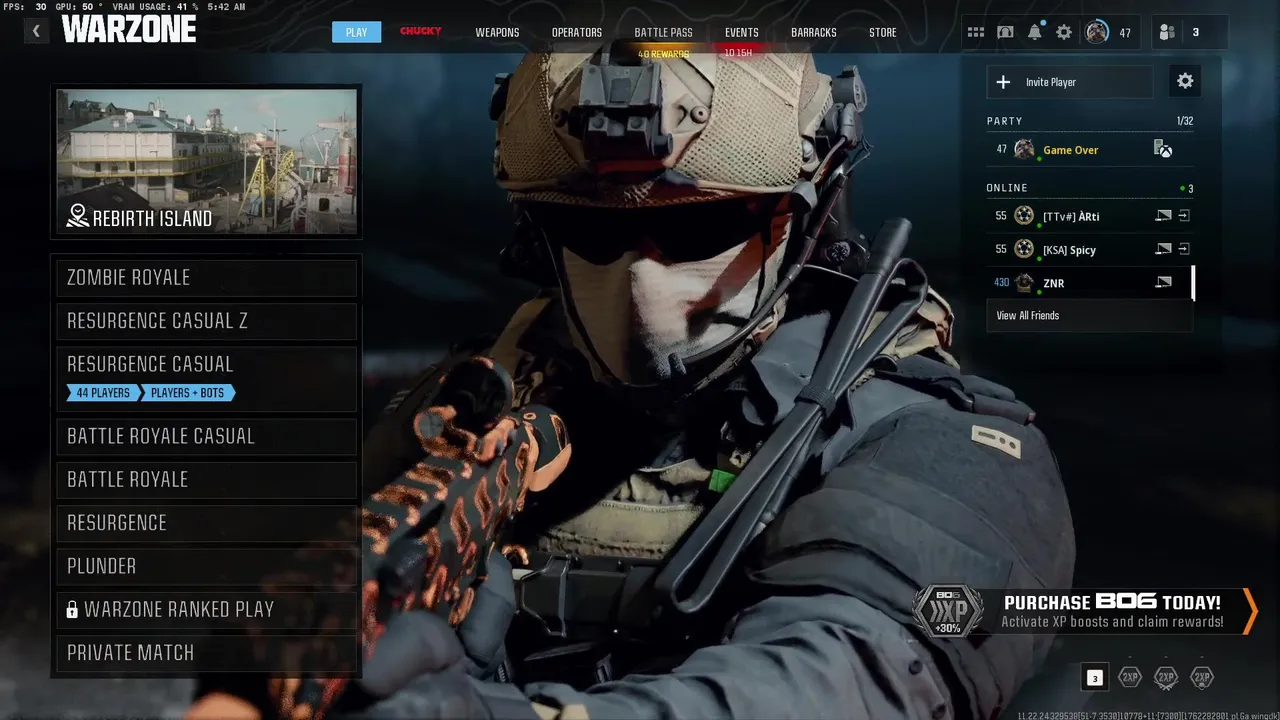Click ÀRti's rank emblem icon
Screen dimensions: 1280x720
(x=1024, y=216)
